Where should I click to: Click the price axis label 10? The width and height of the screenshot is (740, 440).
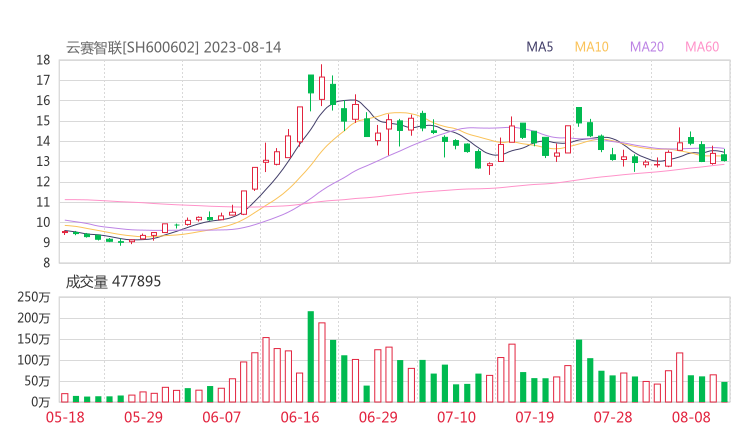pyautogui.click(x=43, y=222)
